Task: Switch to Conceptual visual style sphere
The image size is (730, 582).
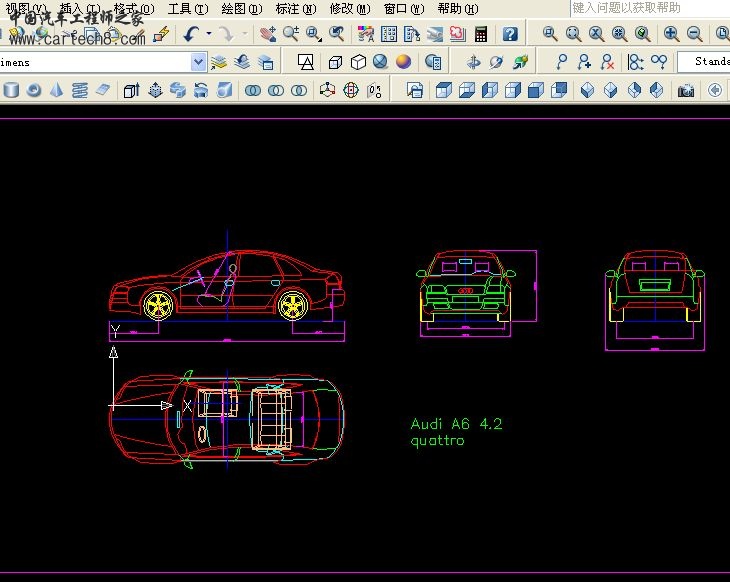Action: click(x=404, y=62)
